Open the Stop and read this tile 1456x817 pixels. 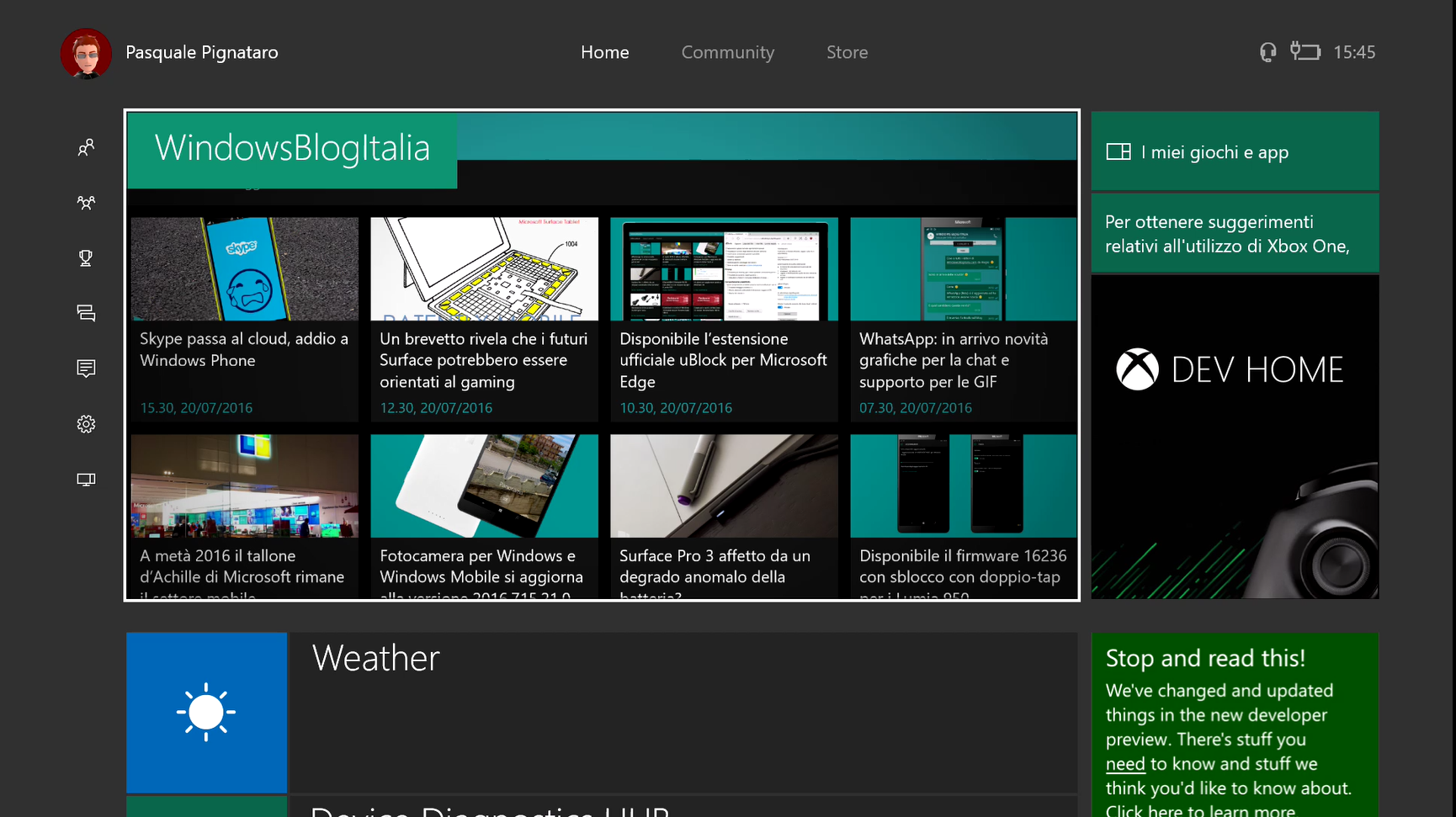click(x=1235, y=724)
